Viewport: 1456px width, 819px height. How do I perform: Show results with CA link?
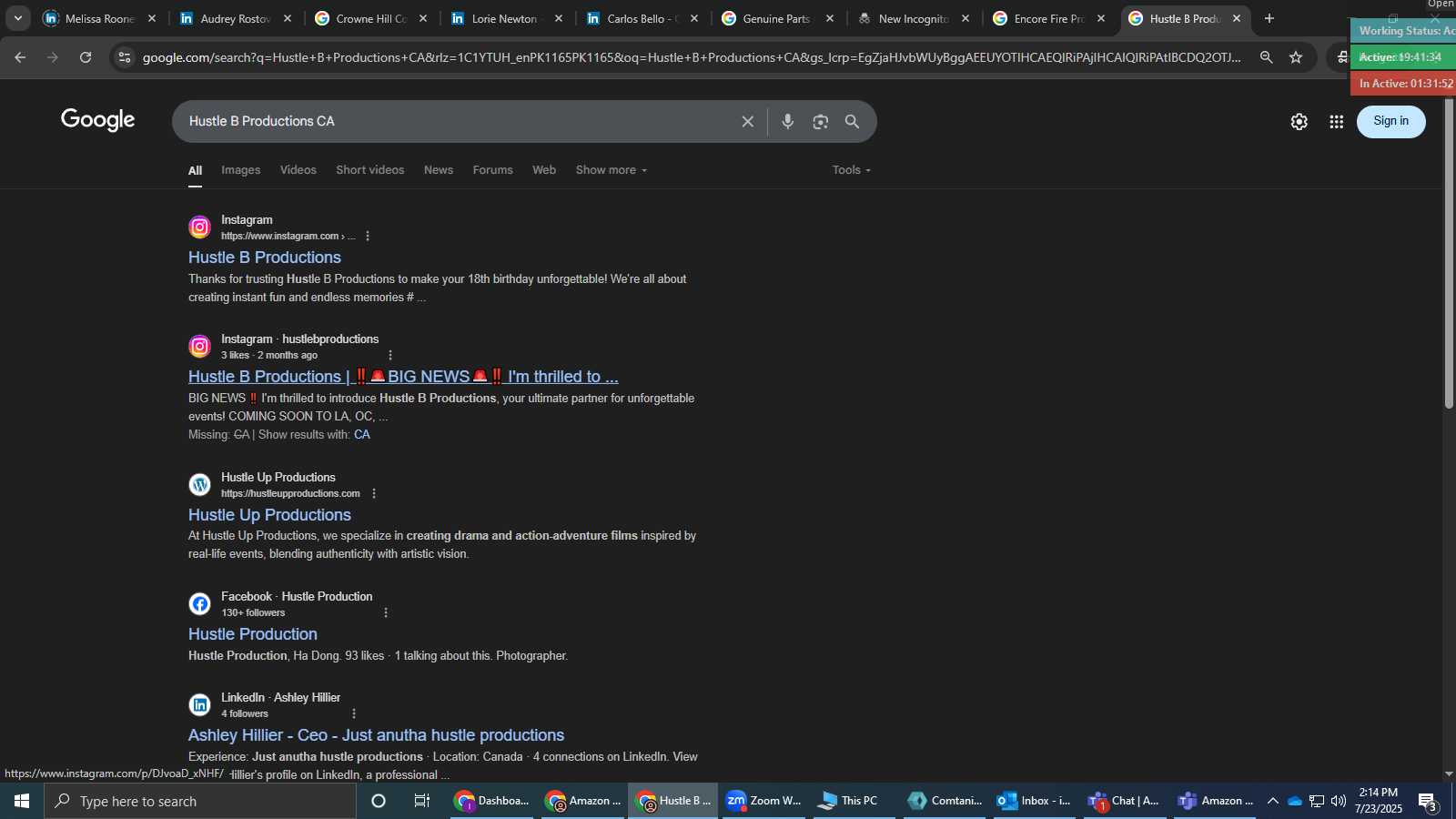click(x=362, y=435)
